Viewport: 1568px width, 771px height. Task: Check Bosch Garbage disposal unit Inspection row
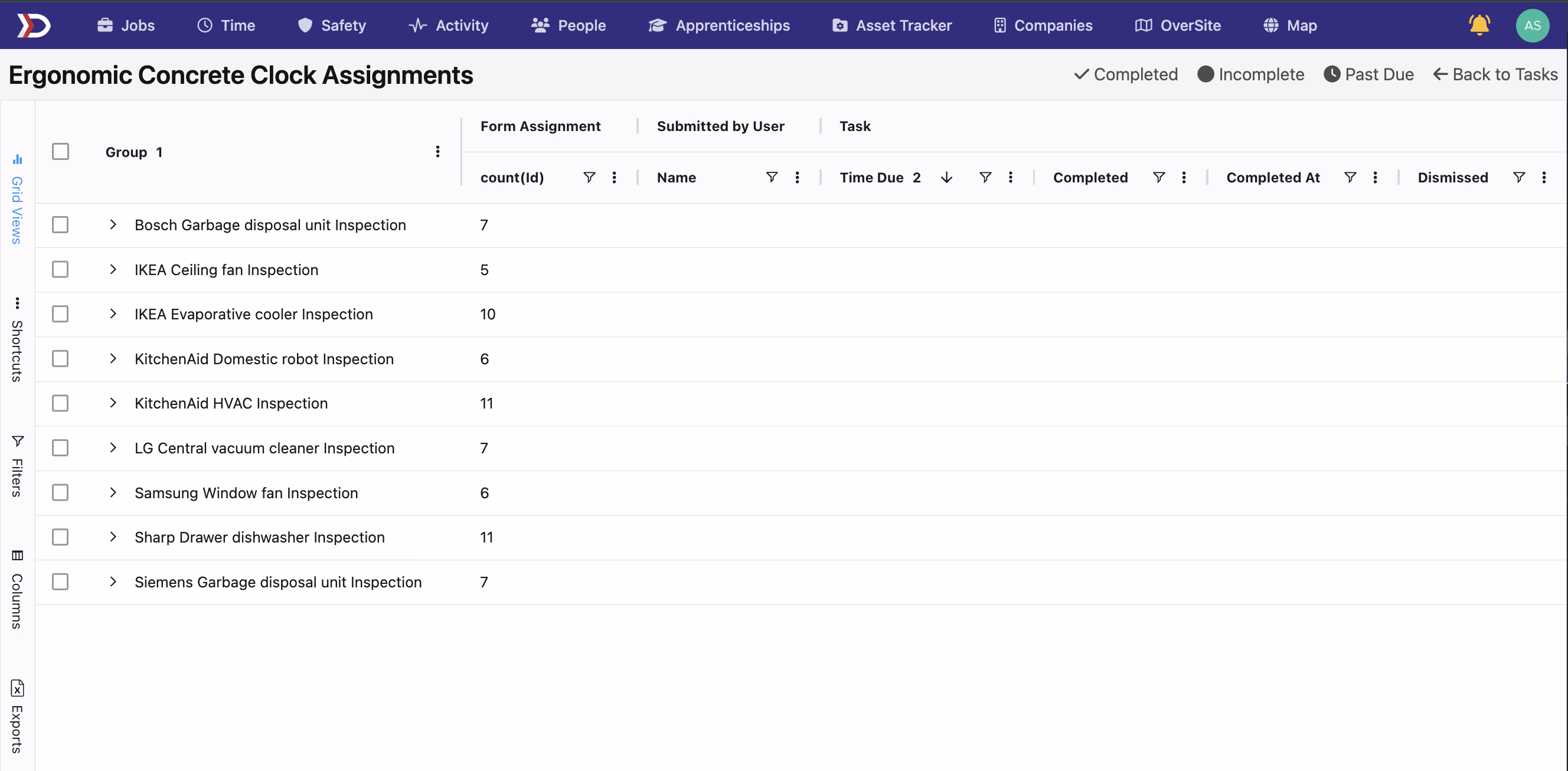60,224
